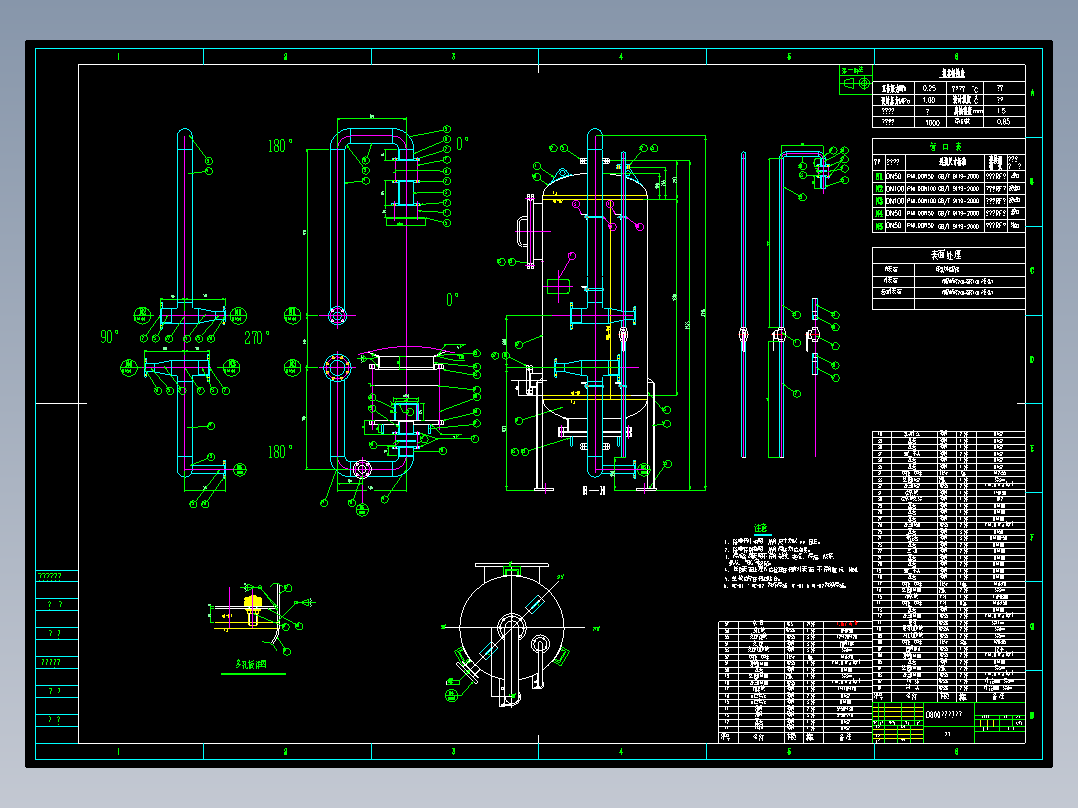Select the bottom 180° angle label

[x=280, y=452]
